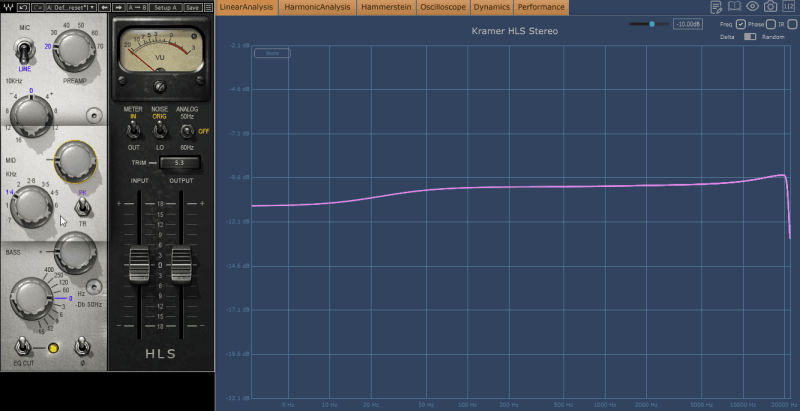
Task: Open the Oscilloscope tab
Action: tap(443, 7)
